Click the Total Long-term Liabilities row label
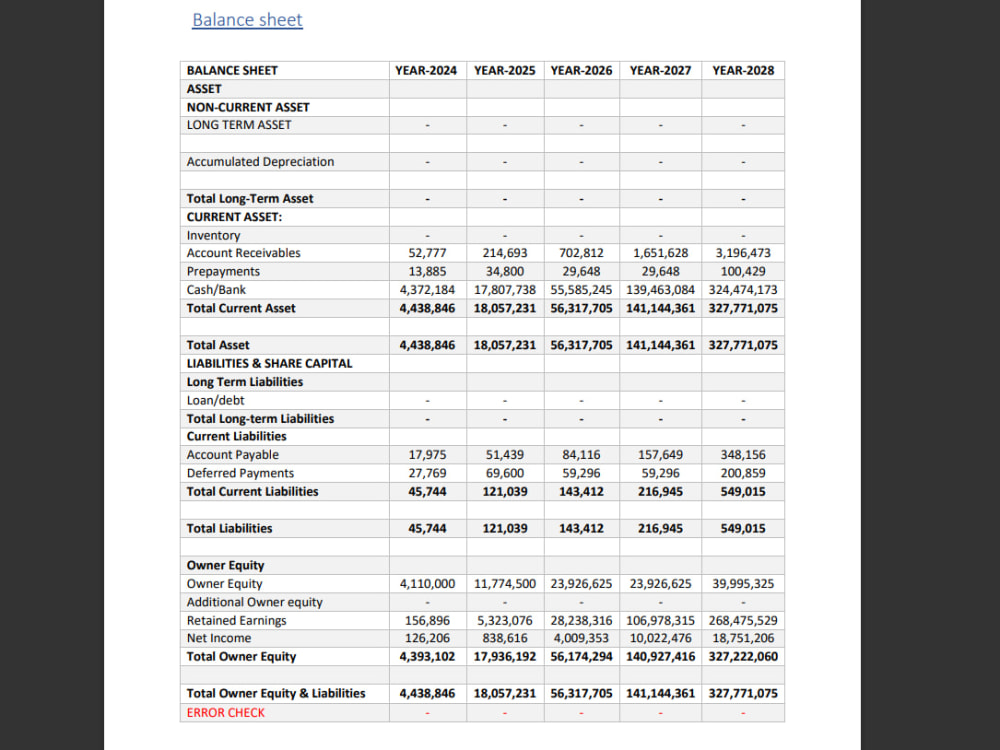The width and height of the screenshot is (1000, 750). coord(260,419)
